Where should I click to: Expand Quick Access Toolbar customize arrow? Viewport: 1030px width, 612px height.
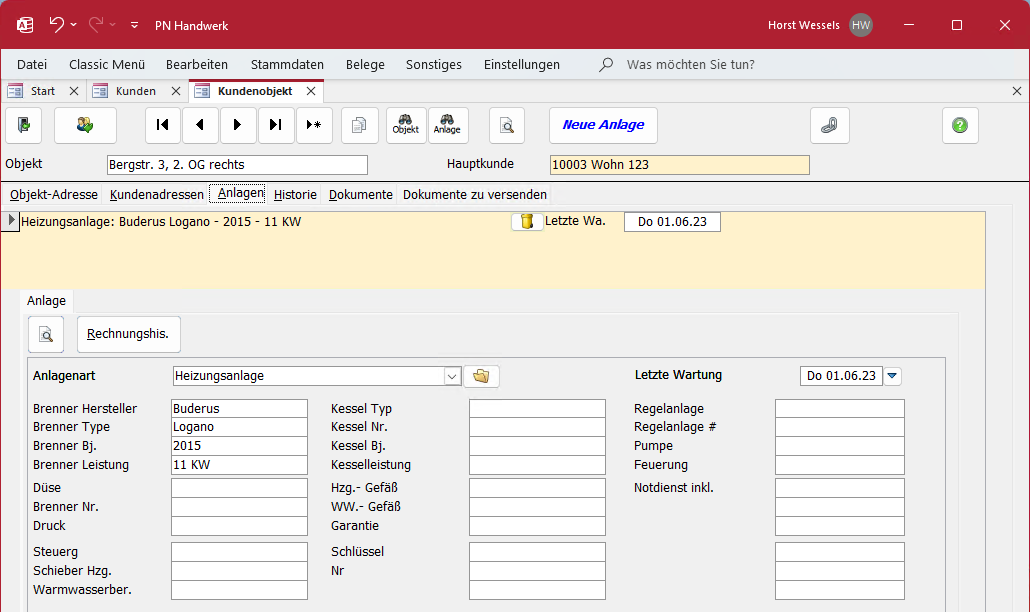tap(134, 25)
